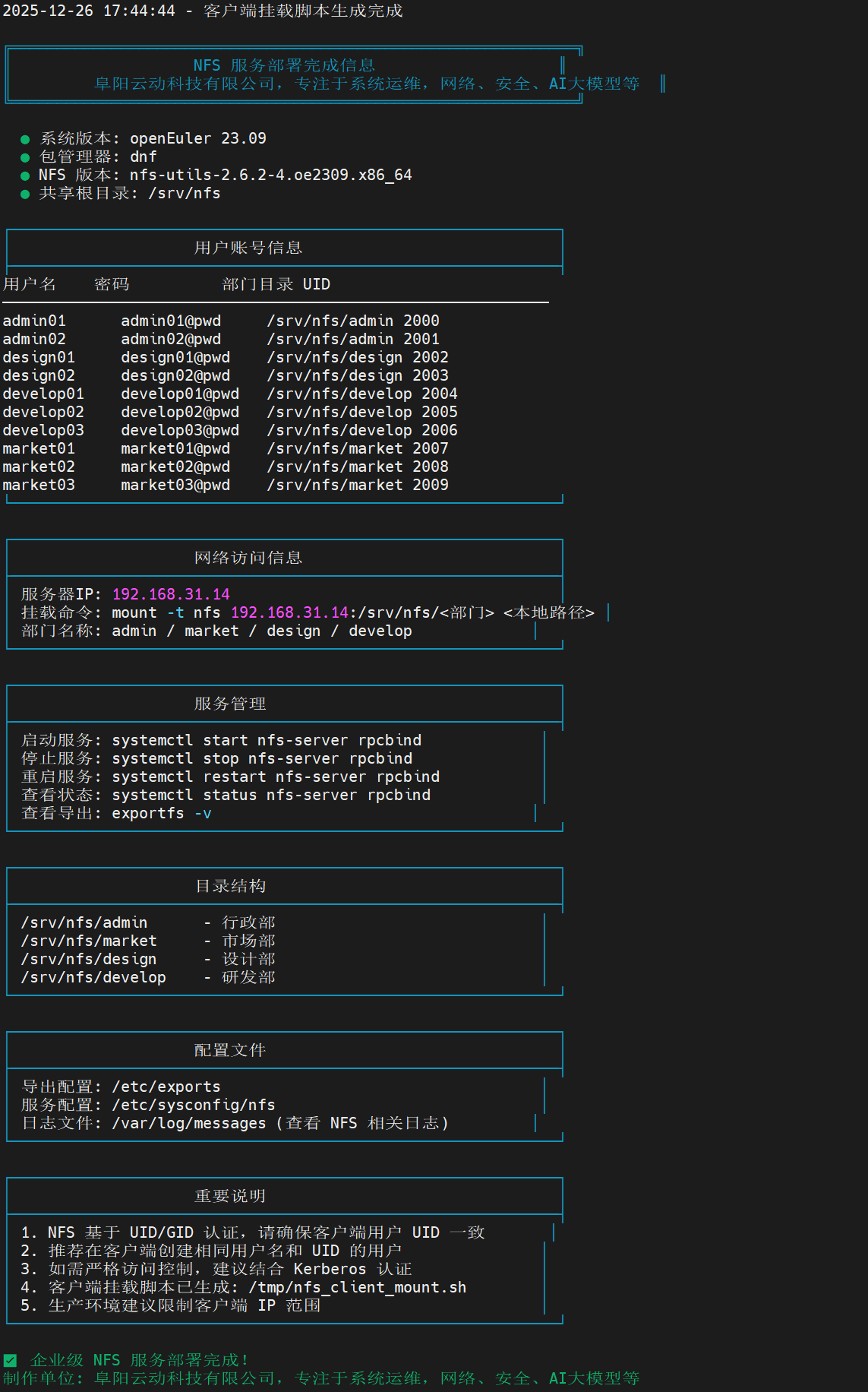
Task: Click username develop02
Action: click(43, 412)
